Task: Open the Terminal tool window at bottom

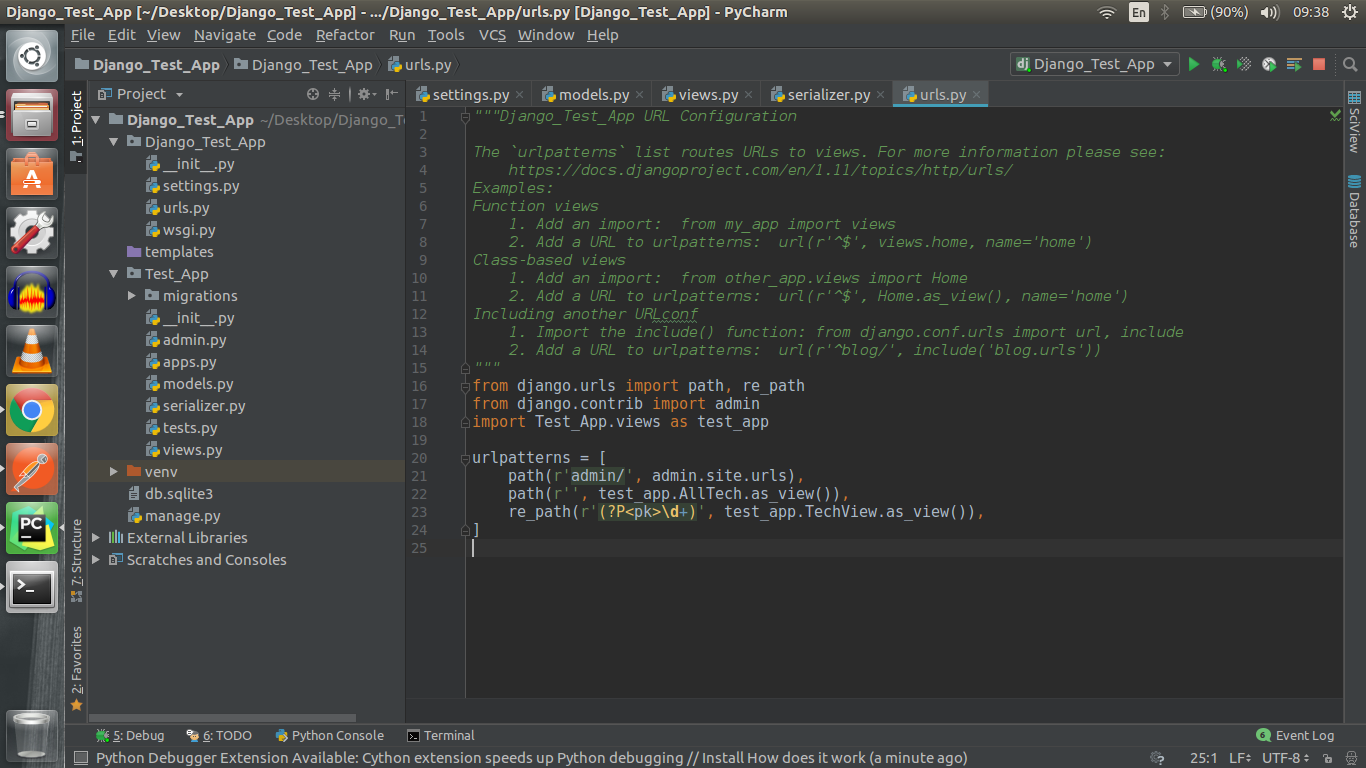Action: pos(441,736)
